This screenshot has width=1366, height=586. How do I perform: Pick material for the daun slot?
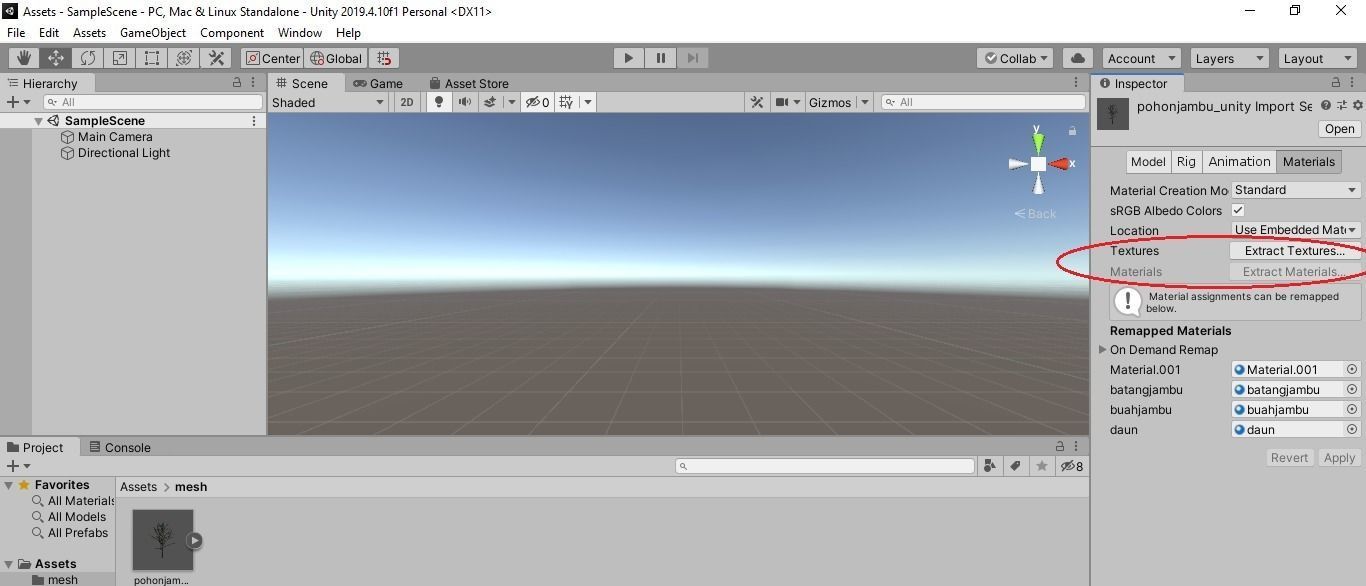tap(1352, 430)
